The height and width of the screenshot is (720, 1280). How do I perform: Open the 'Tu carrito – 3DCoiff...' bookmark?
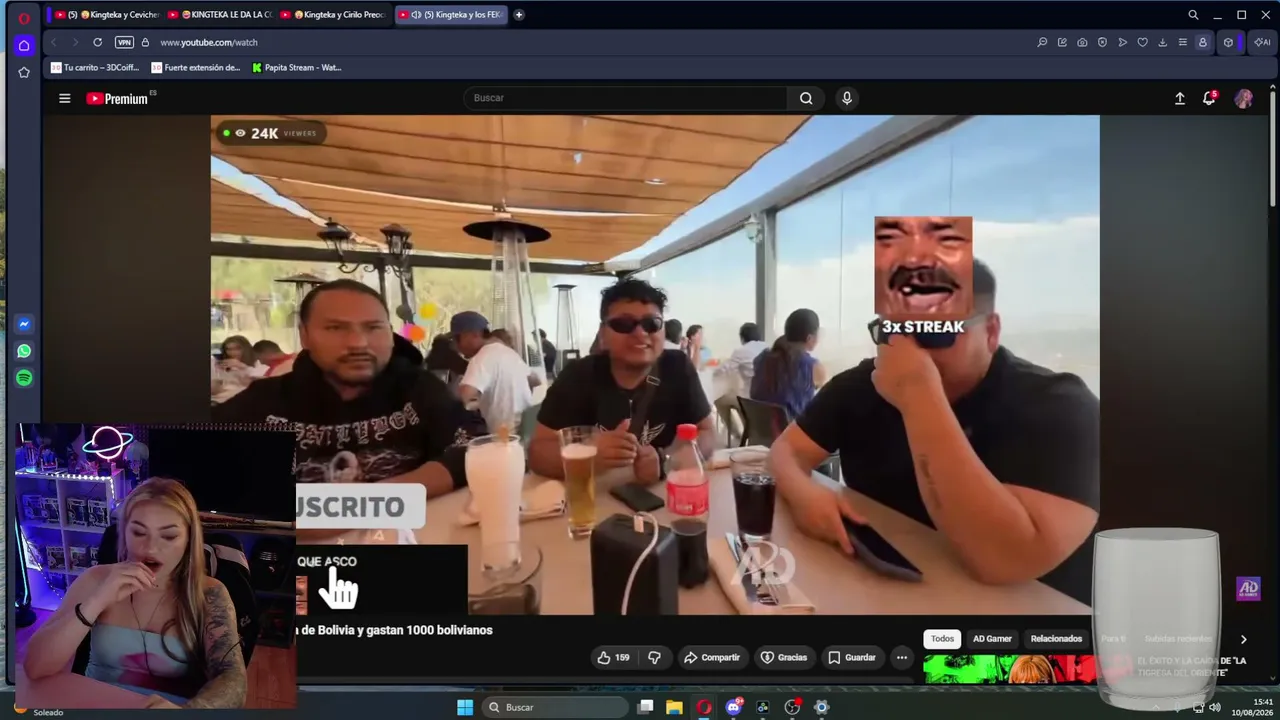point(96,68)
